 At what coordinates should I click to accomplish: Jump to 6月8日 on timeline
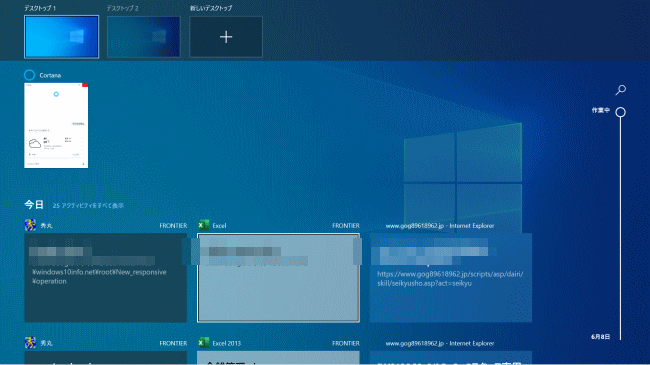pos(600,337)
